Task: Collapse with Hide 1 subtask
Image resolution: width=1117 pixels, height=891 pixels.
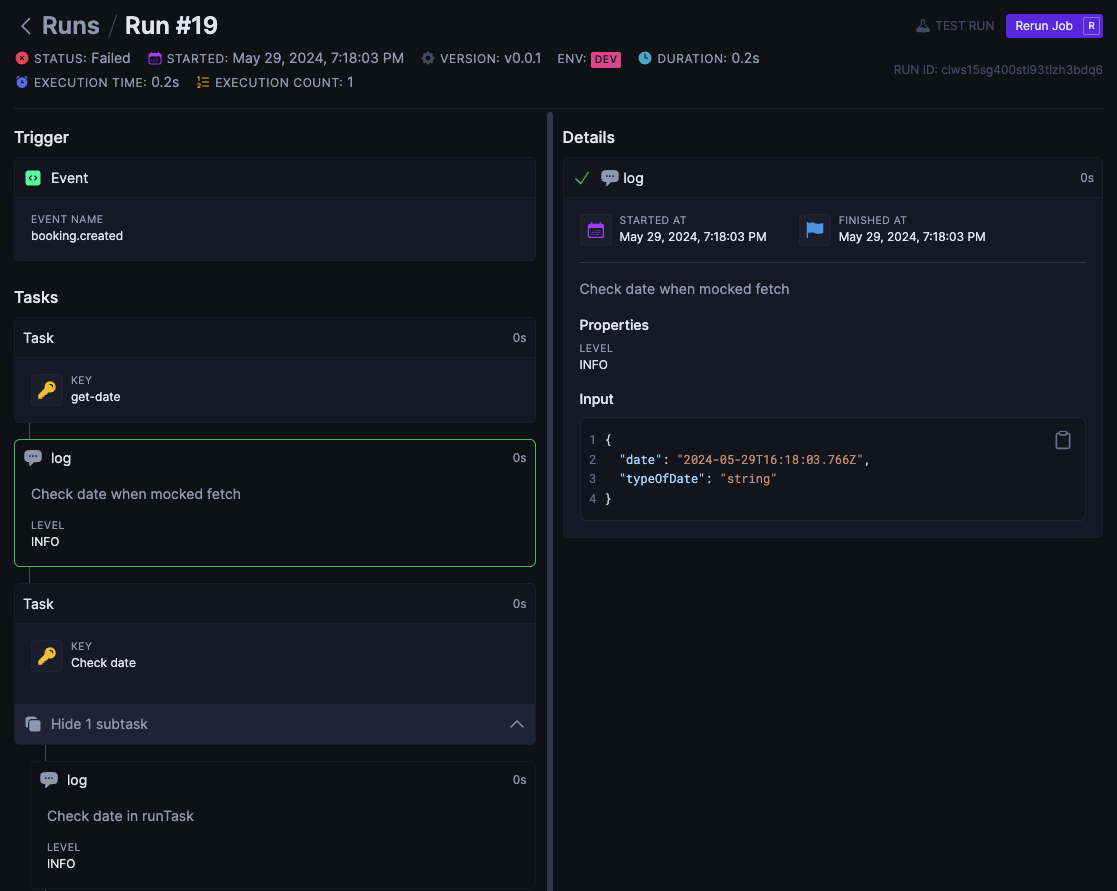Action: pos(275,724)
